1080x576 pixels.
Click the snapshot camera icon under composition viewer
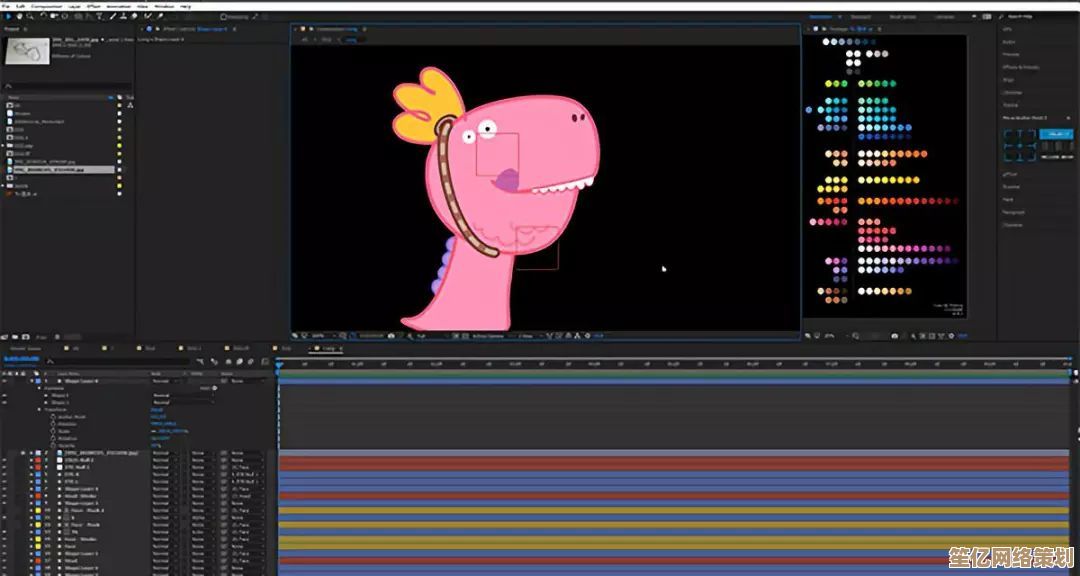click(391, 336)
